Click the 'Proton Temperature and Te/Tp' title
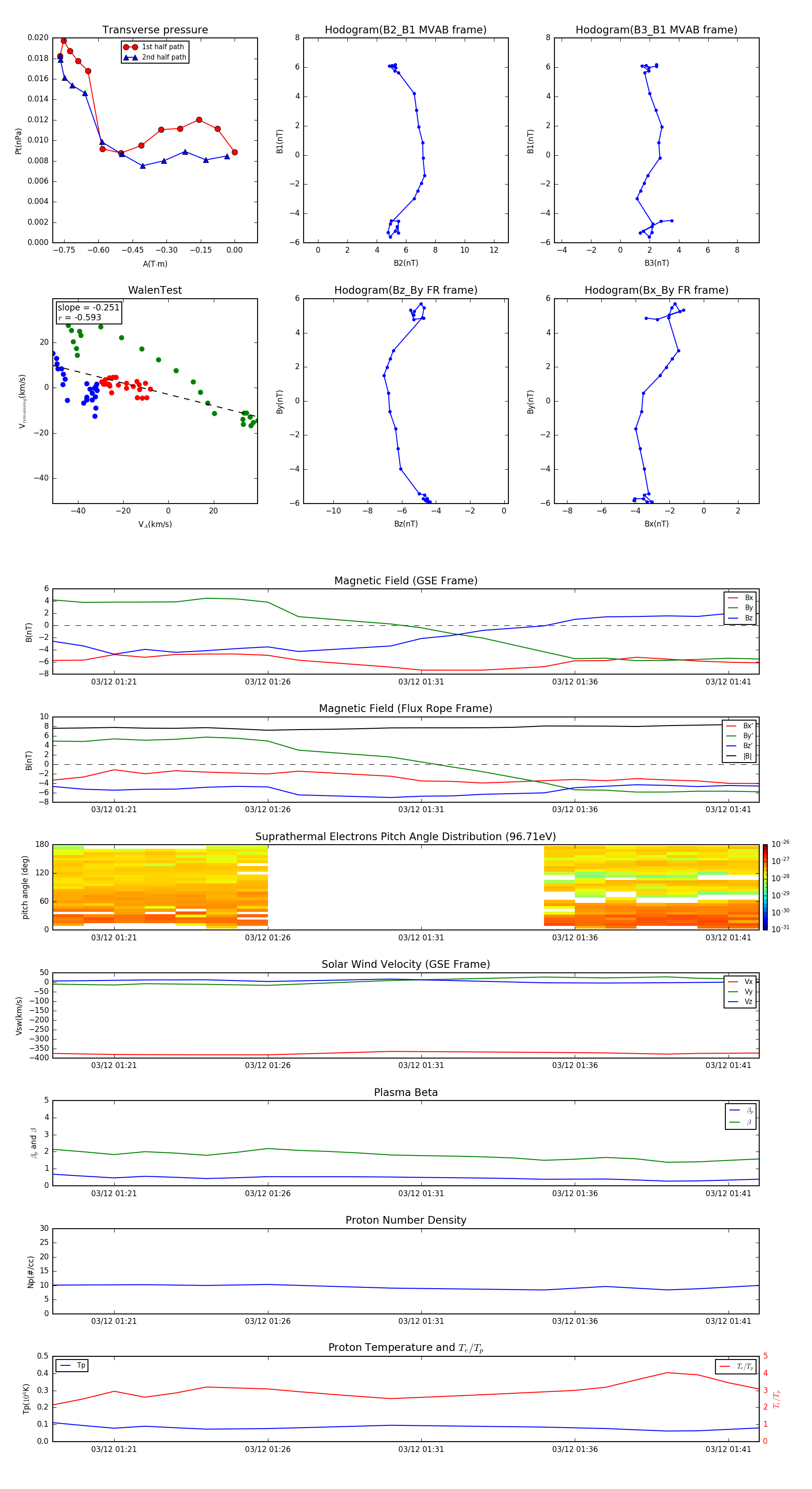The height and width of the screenshot is (1489, 812). pos(406,1348)
